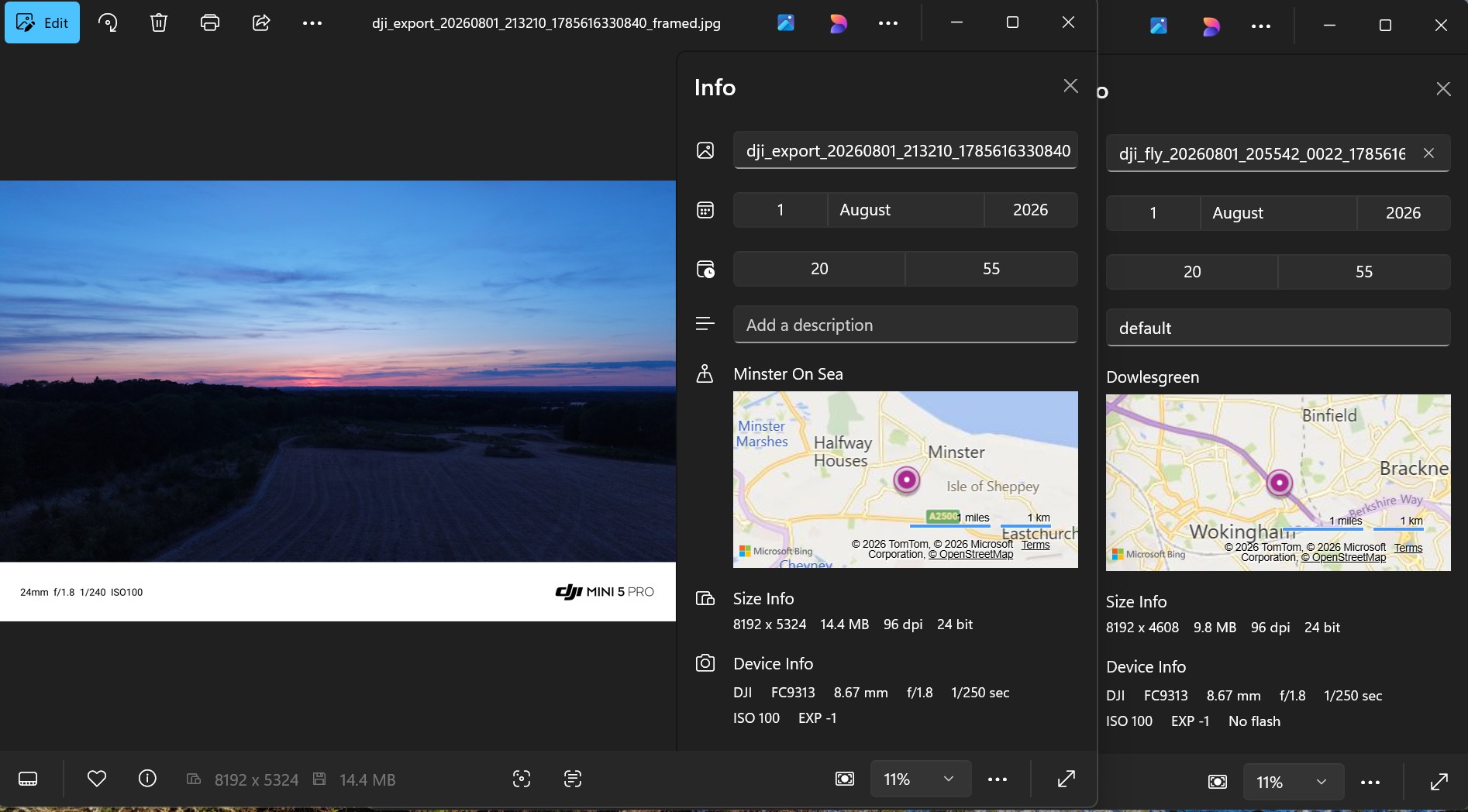Click 'Dowlesgreen' location text
Screen dimensions: 1468x812
click(x=1153, y=377)
